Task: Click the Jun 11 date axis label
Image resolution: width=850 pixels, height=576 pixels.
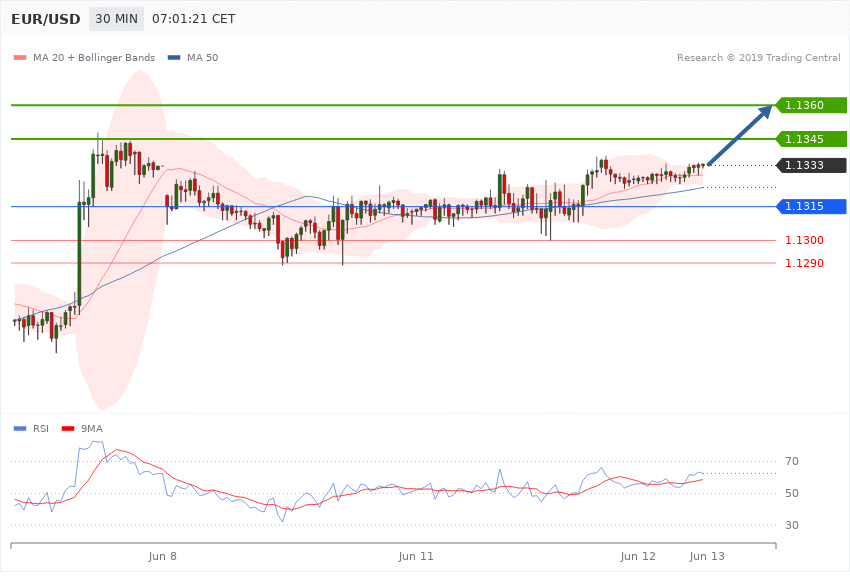Action: coord(416,556)
